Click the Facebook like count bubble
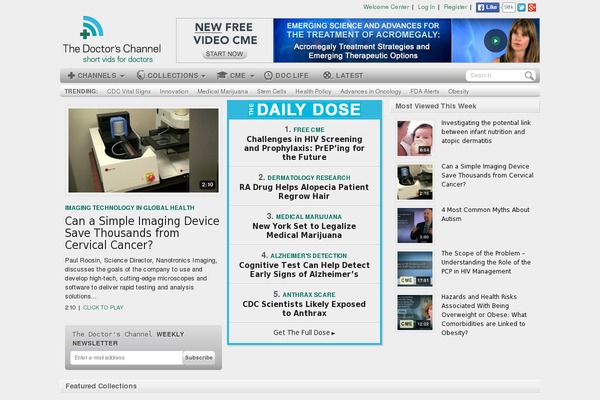The height and width of the screenshot is (400, 600). pos(509,7)
